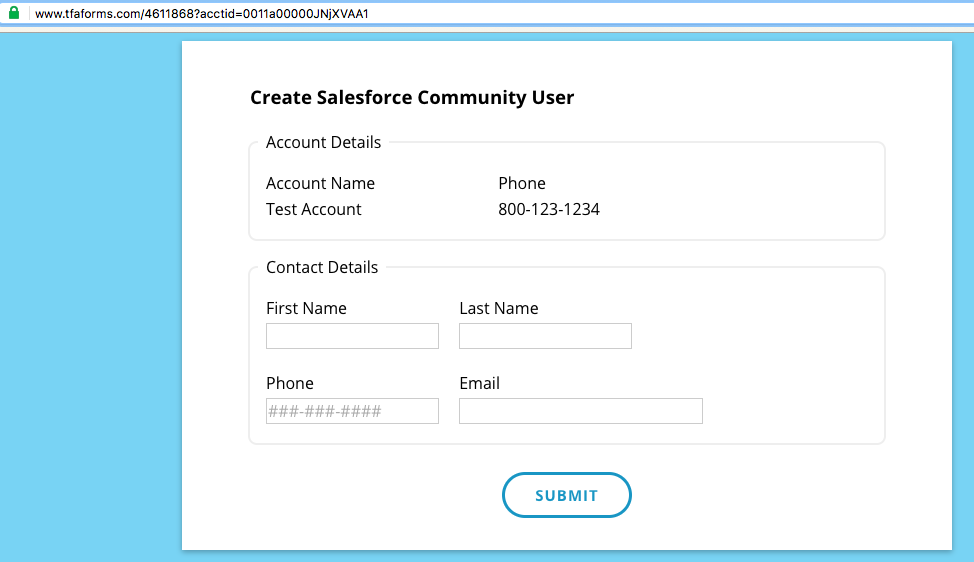Click the Account Details section legend
Image resolution: width=974 pixels, height=562 pixels.
[323, 142]
